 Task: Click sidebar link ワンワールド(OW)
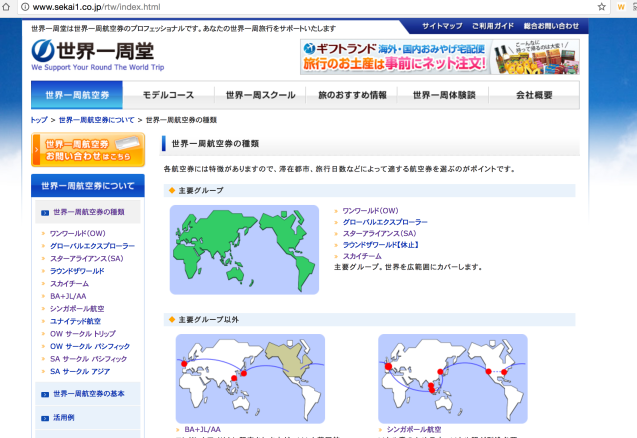[x=78, y=233]
